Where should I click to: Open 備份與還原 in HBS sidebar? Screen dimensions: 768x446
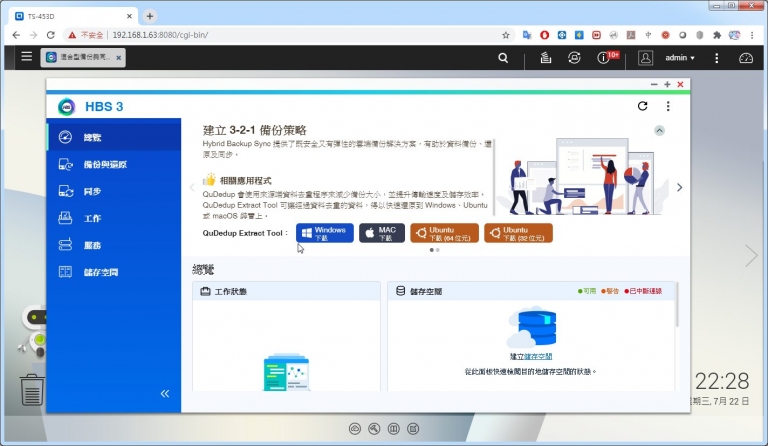point(114,164)
